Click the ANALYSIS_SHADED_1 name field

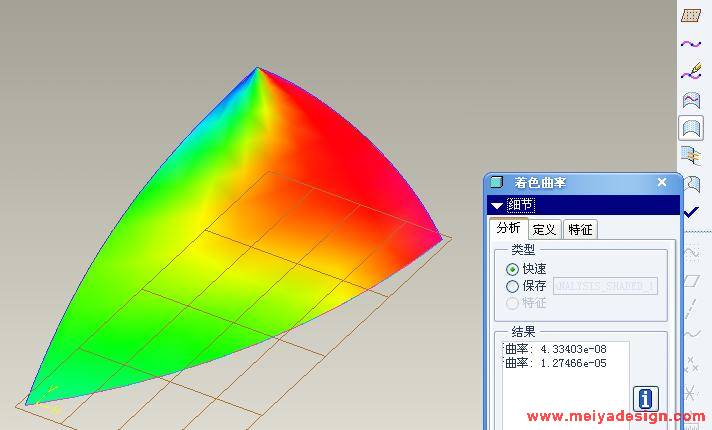(605, 286)
